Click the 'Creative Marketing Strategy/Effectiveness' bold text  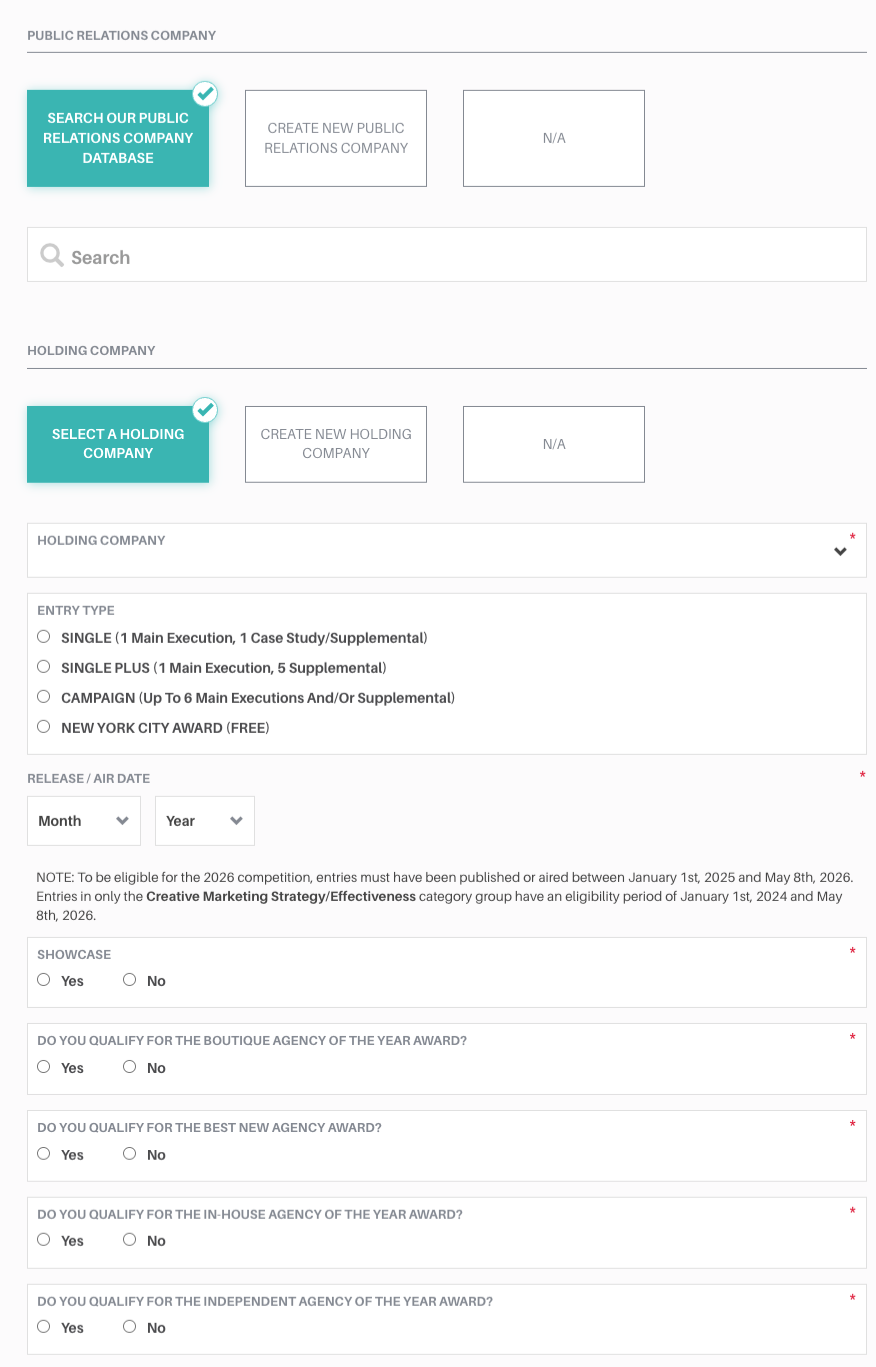click(x=281, y=896)
